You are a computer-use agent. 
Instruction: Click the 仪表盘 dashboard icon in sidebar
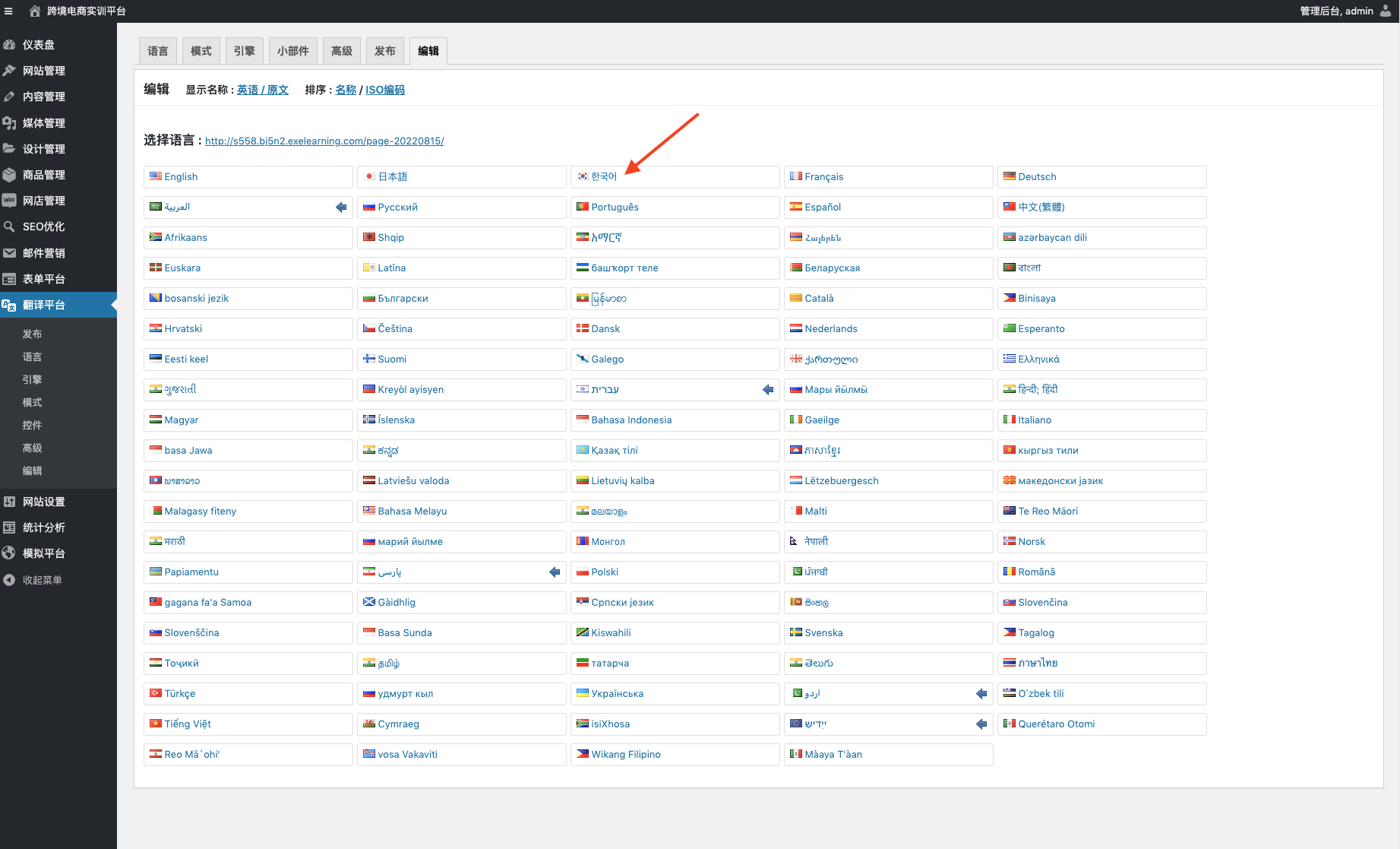(x=9, y=45)
